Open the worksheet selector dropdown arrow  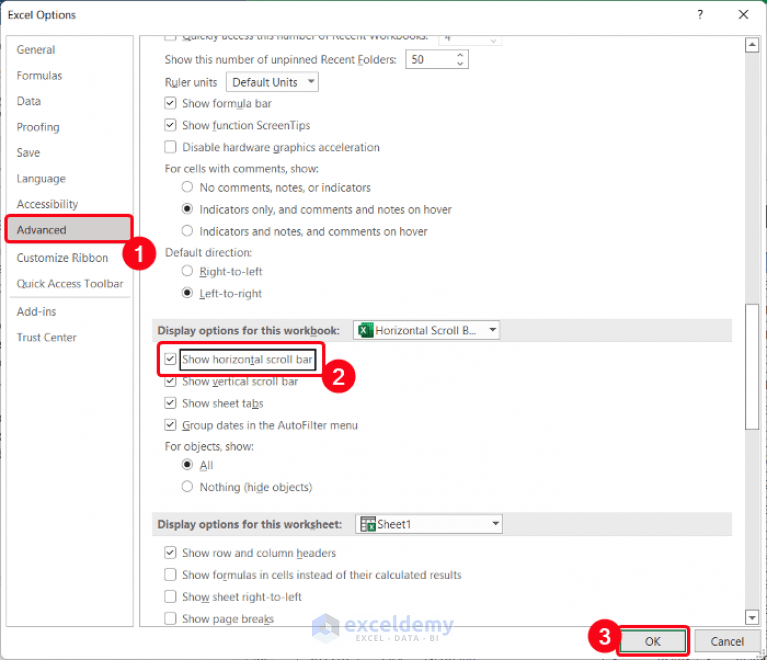pos(495,524)
